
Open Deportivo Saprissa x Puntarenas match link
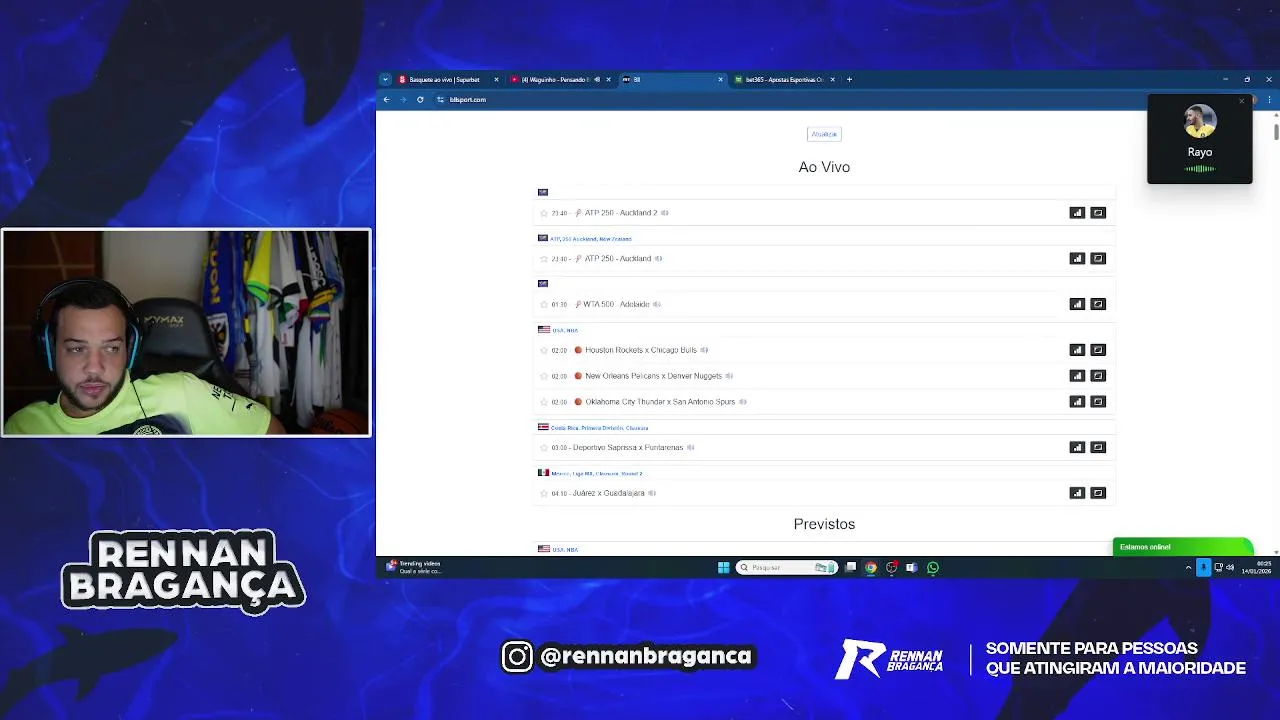click(628, 447)
